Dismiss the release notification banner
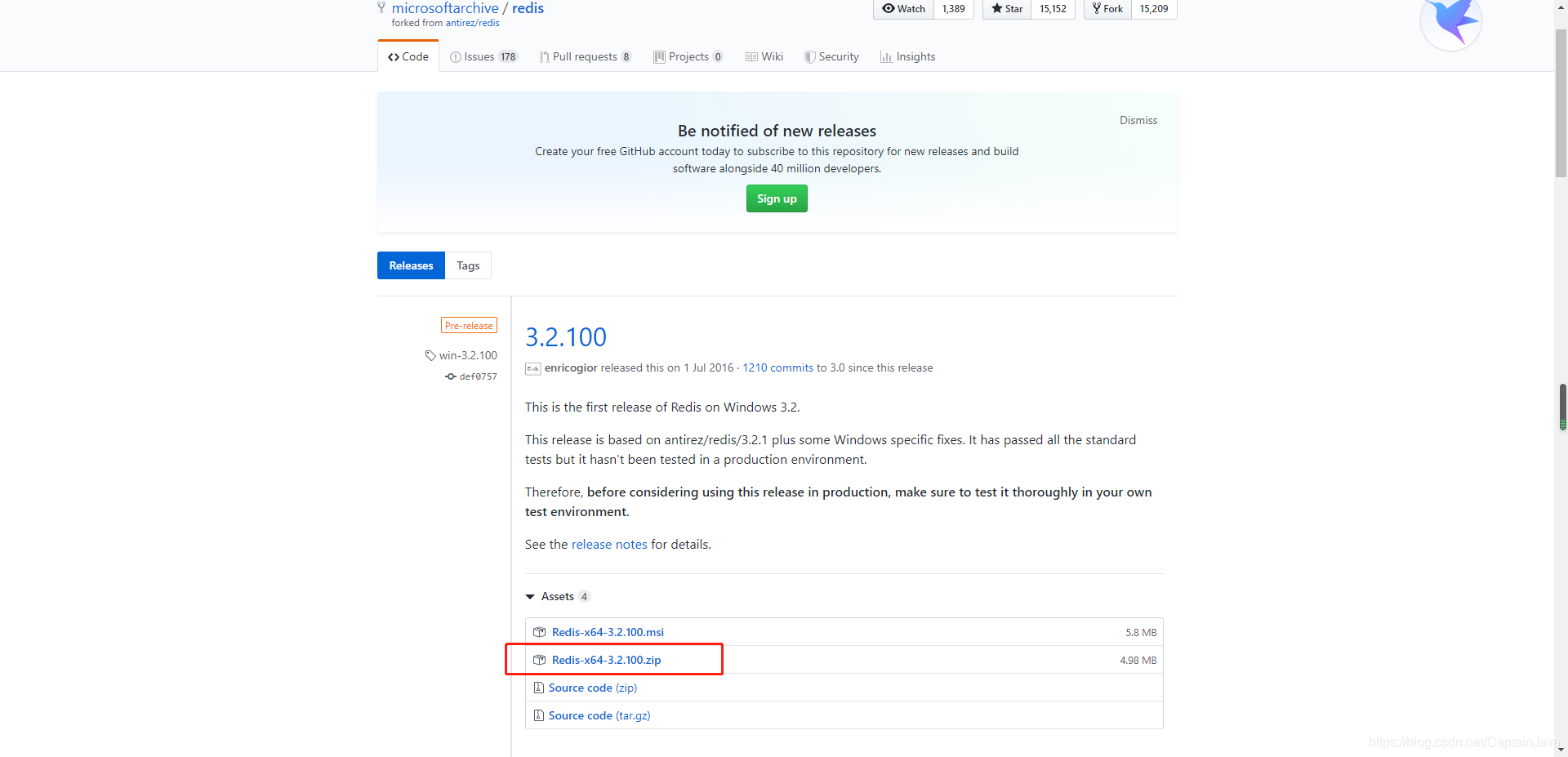 [1138, 120]
